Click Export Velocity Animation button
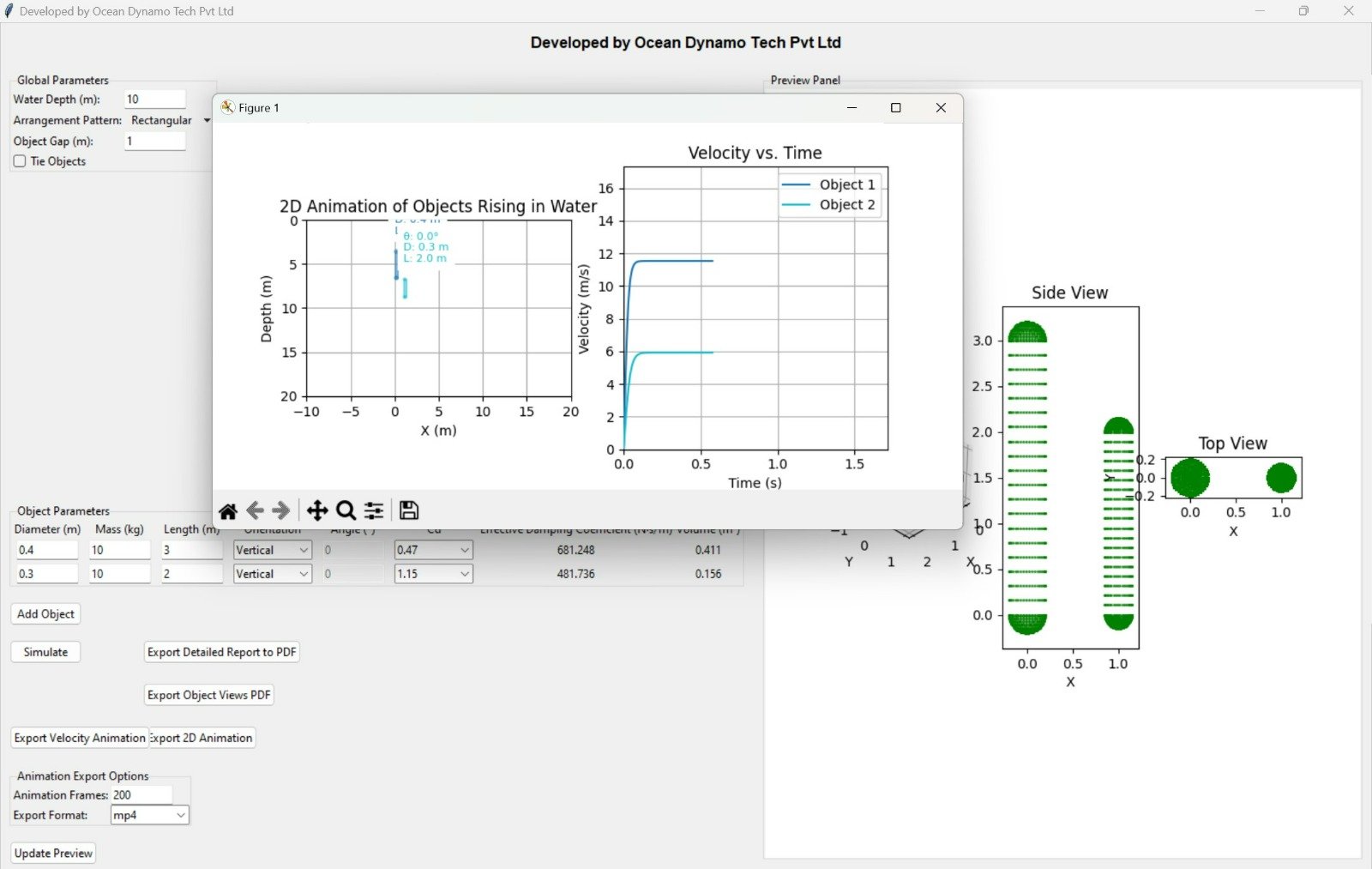Screen dimensions: 1372x869 tap(80, 738)
